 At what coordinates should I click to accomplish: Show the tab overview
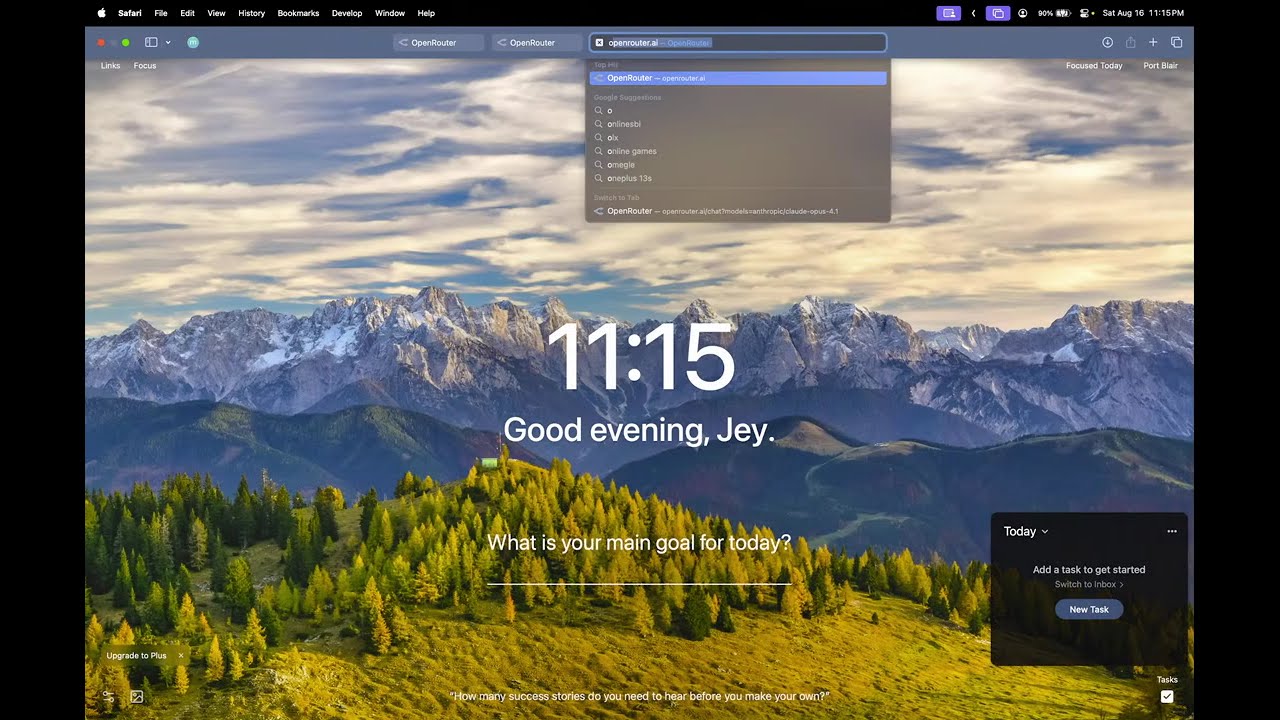click(1176, 43)
